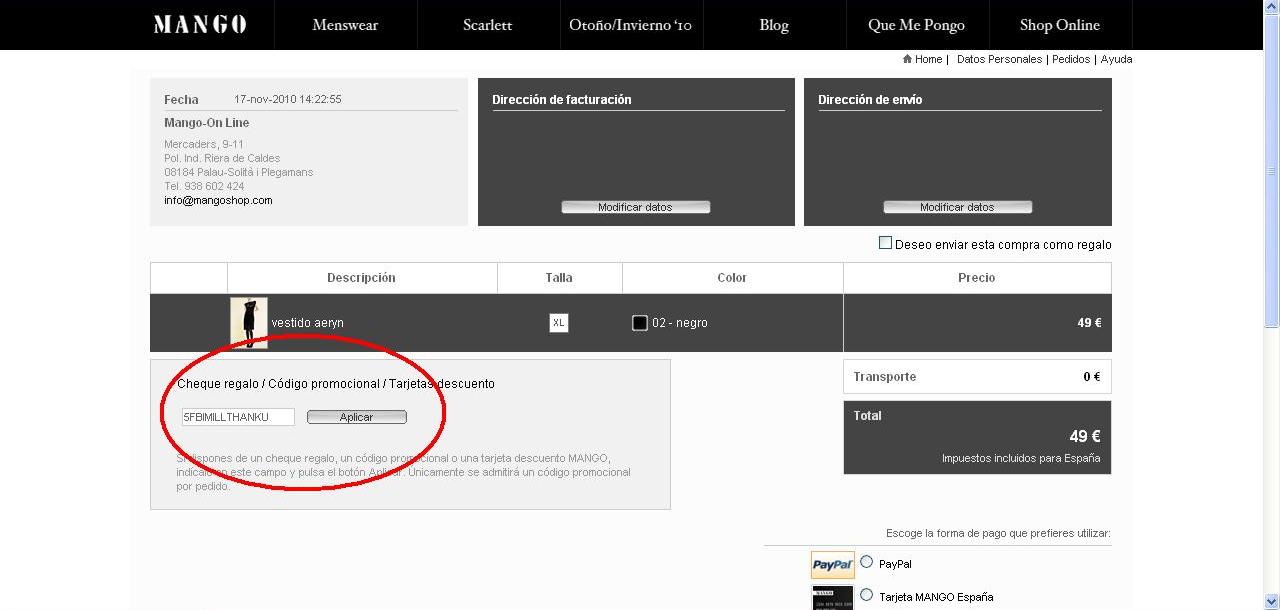Image resolution: width=1280 pixels, height=610 pixels.
Task: Click the 49 € price in product row
Action: (x=1089, y=323)
